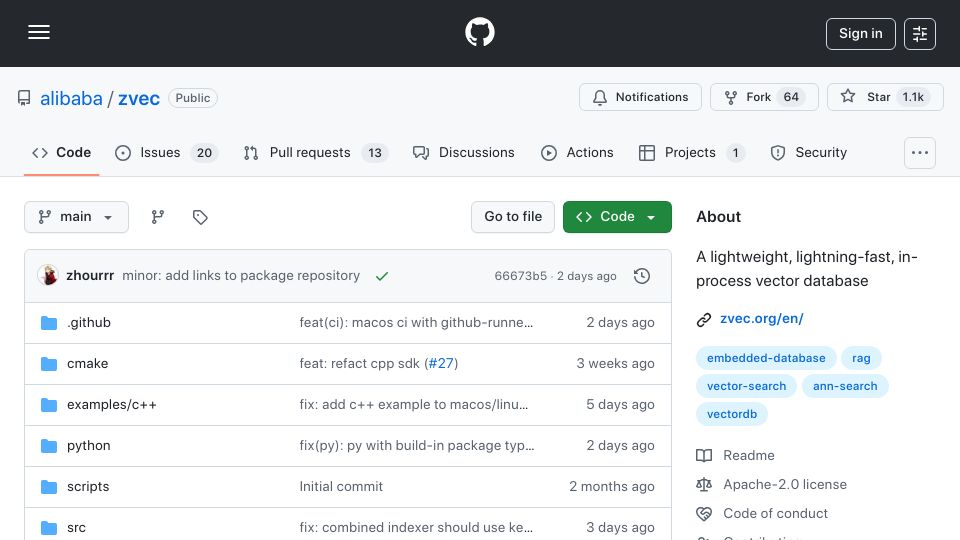Open latest commit message link
The width and height of the screenshot is (960, 540).
pos(241,276)
